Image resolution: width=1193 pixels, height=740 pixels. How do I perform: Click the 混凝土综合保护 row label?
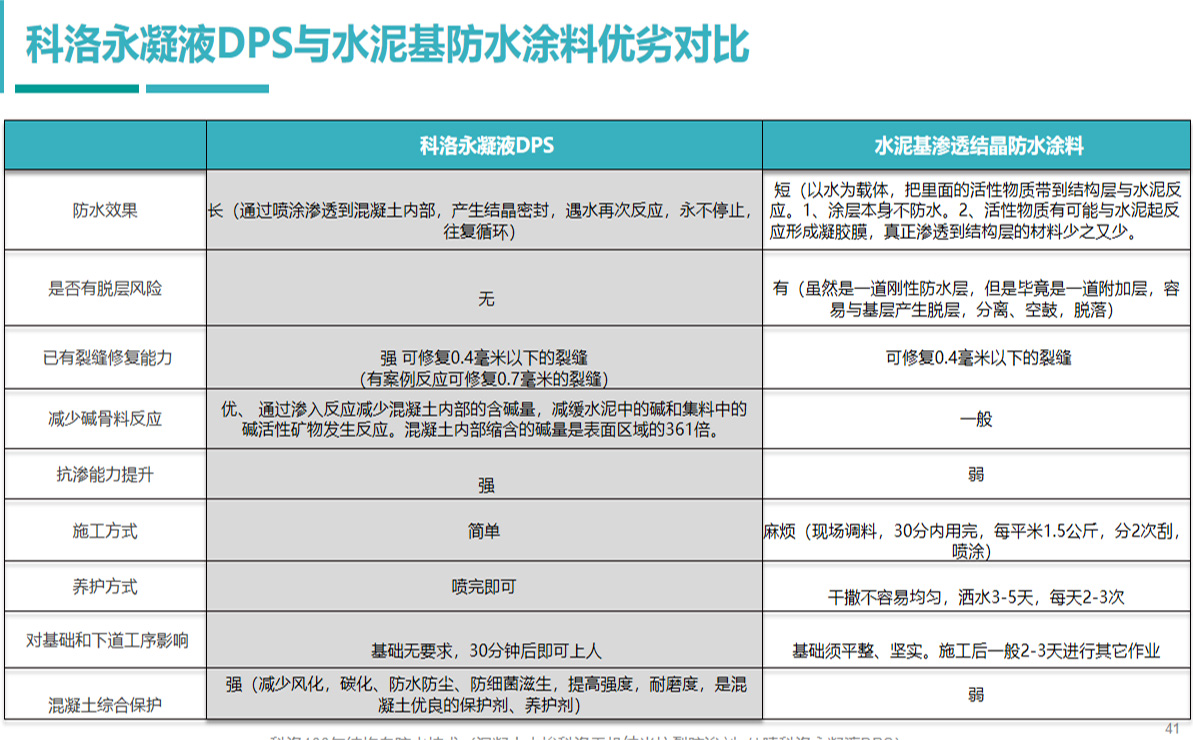[x=105, y=704]
